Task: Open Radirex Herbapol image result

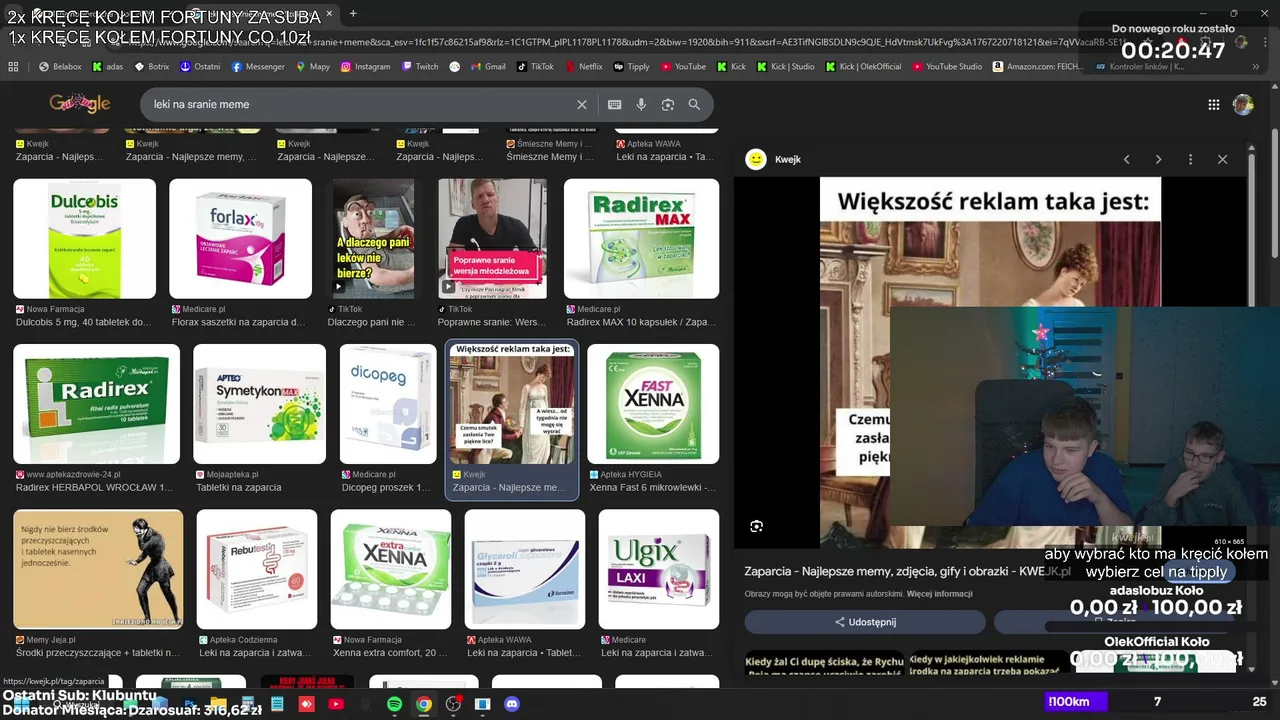Action: [96, 404]
